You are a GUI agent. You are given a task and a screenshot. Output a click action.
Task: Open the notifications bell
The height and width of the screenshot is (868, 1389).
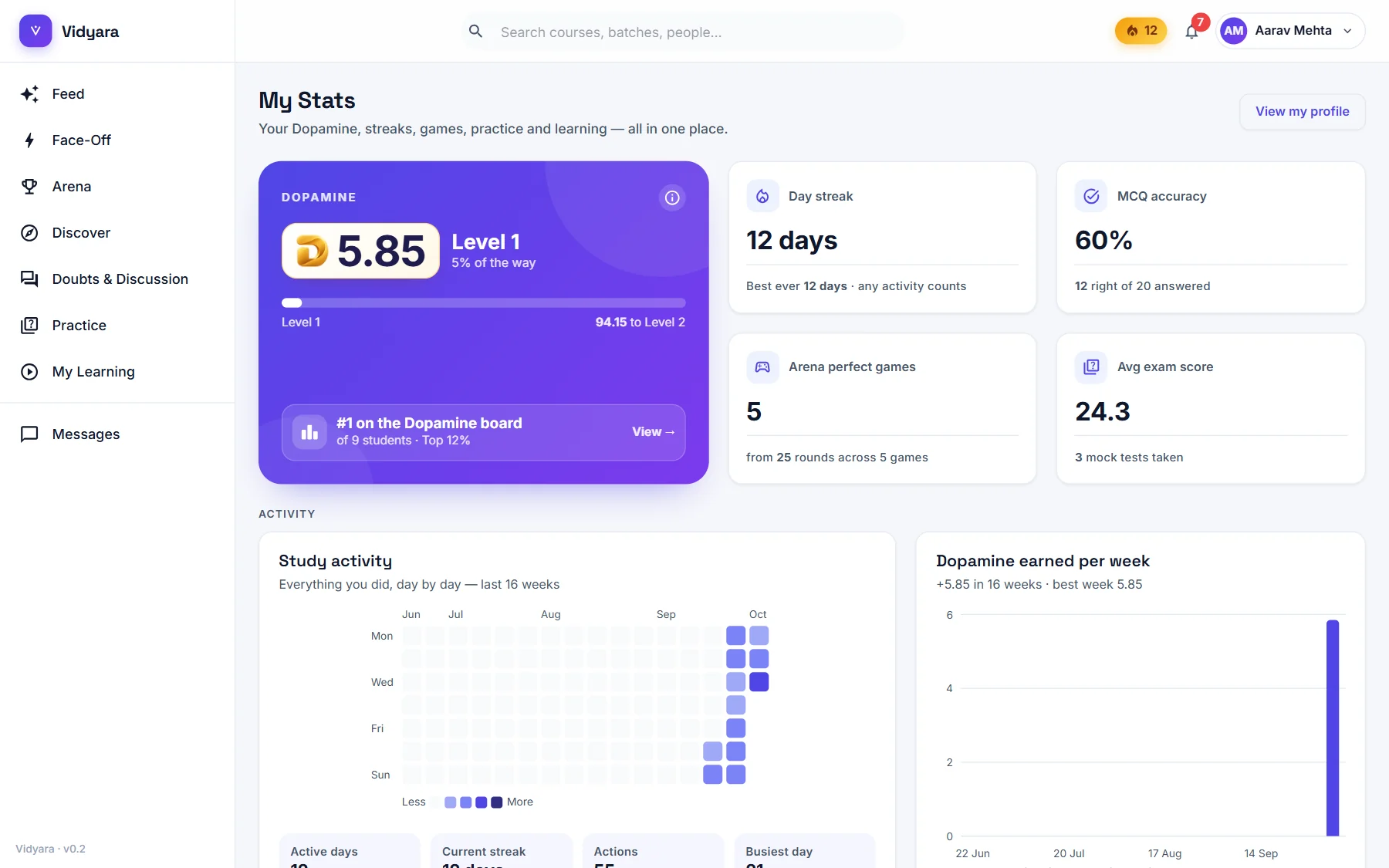1191,32
